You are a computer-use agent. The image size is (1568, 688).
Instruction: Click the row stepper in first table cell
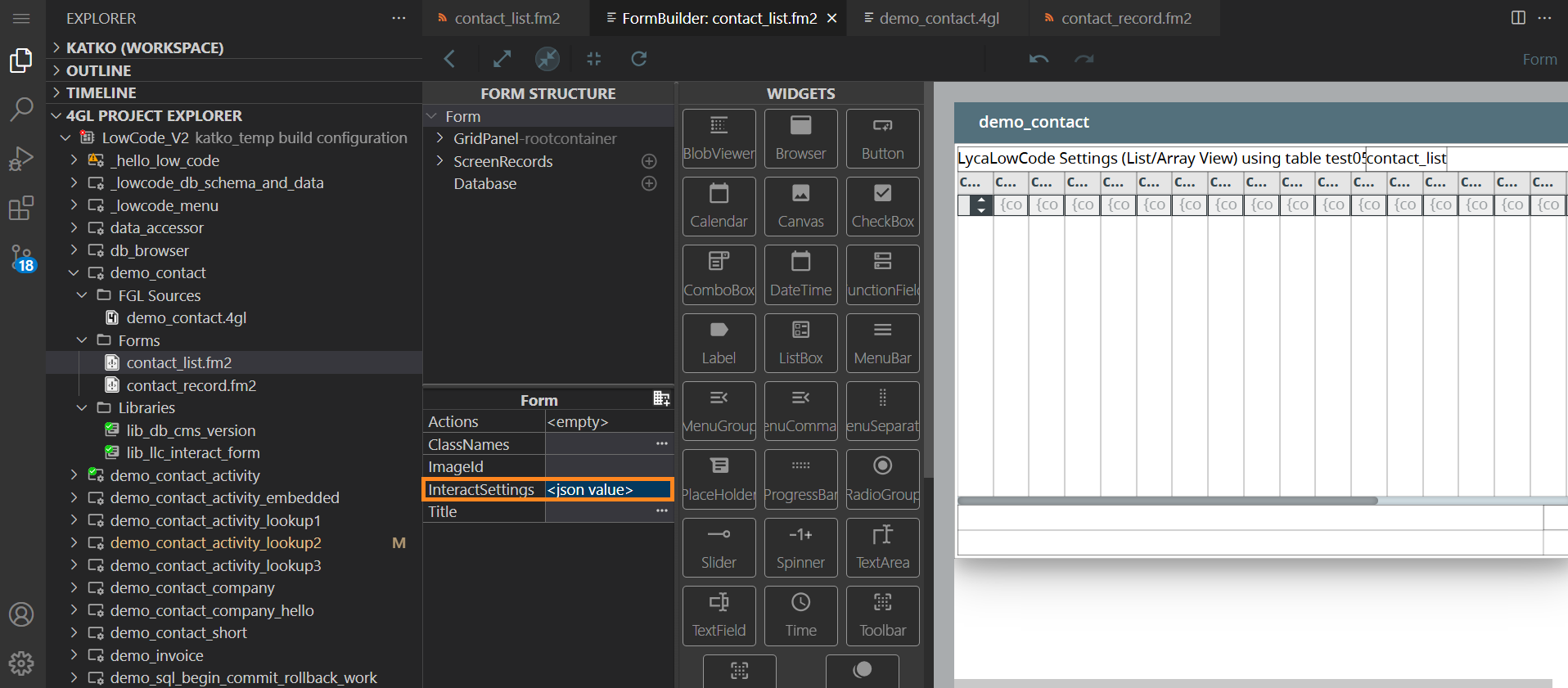click(x=980, y=205)
